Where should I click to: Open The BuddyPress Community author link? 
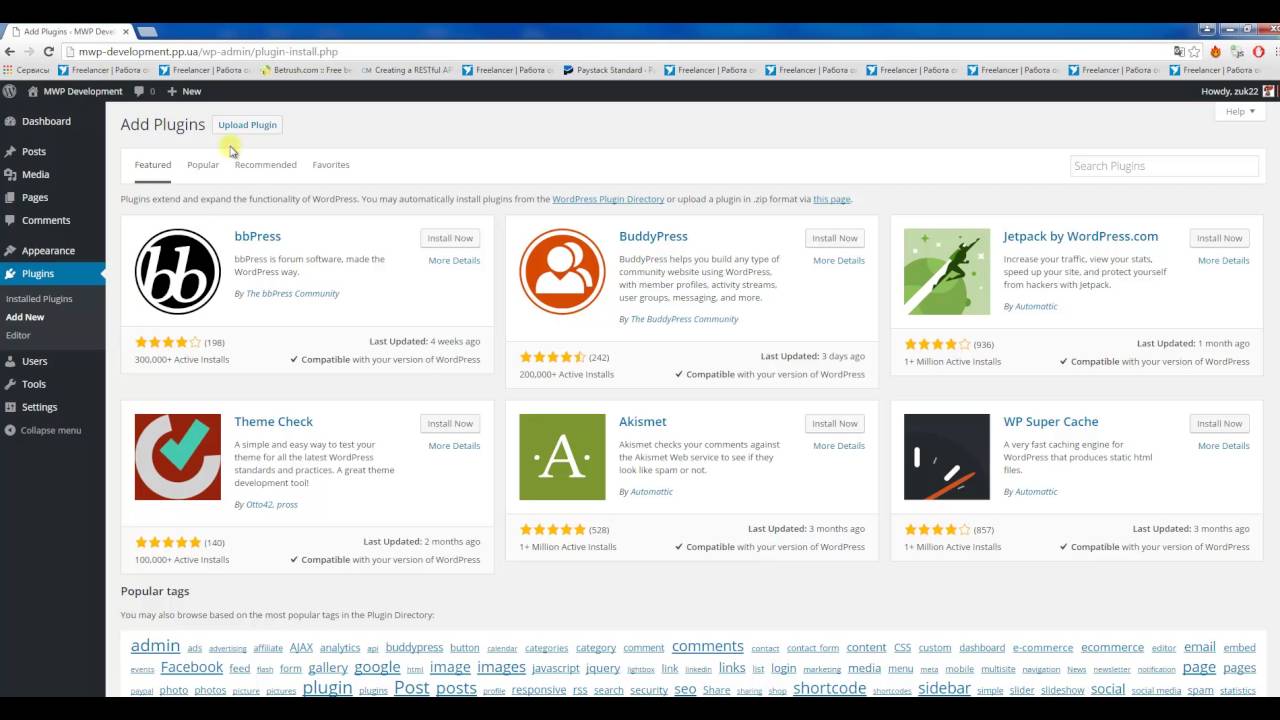tap(684, 319)
